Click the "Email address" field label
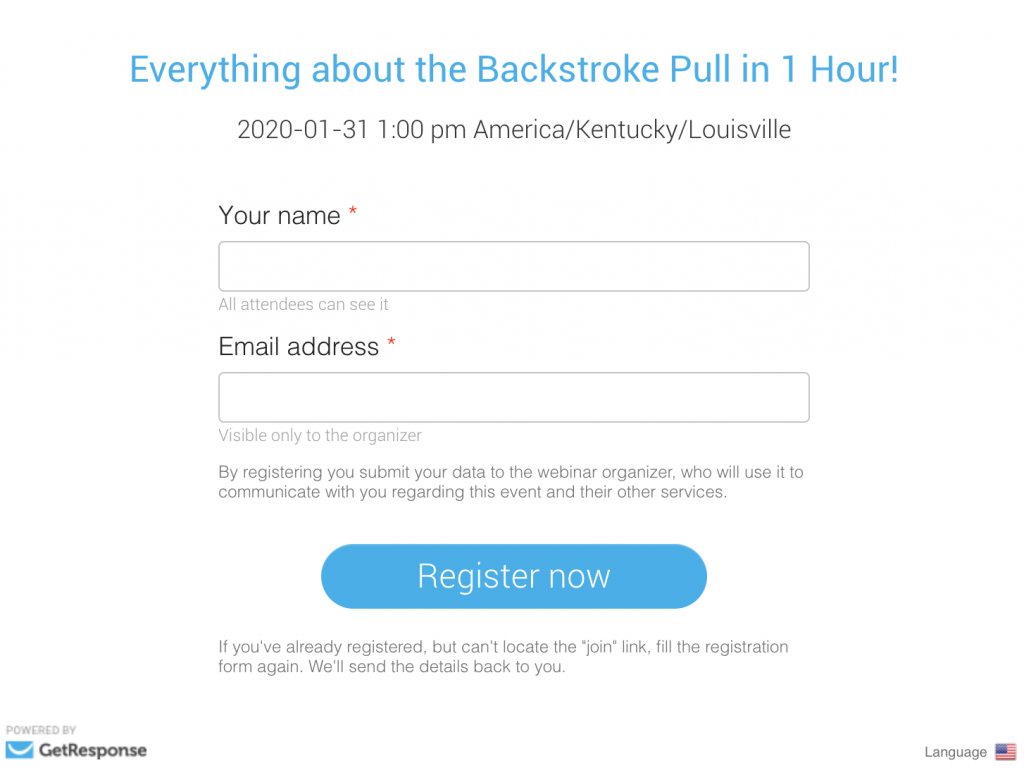1024x775 pixels. pyautogui.click(x=298, y=347)
